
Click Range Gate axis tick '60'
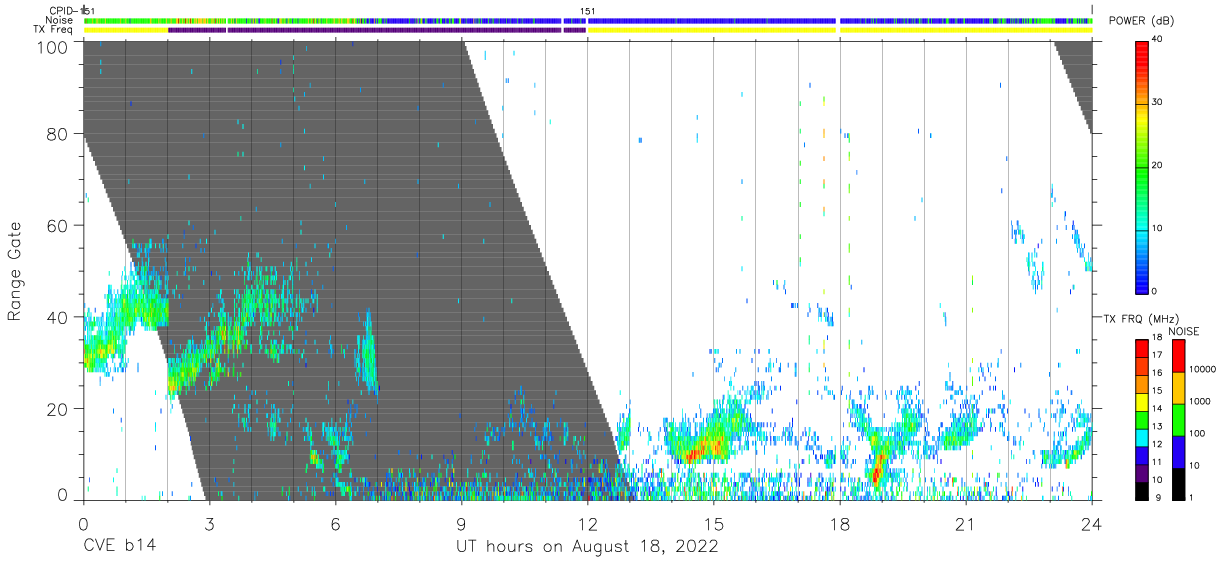(x=57, y=226)
